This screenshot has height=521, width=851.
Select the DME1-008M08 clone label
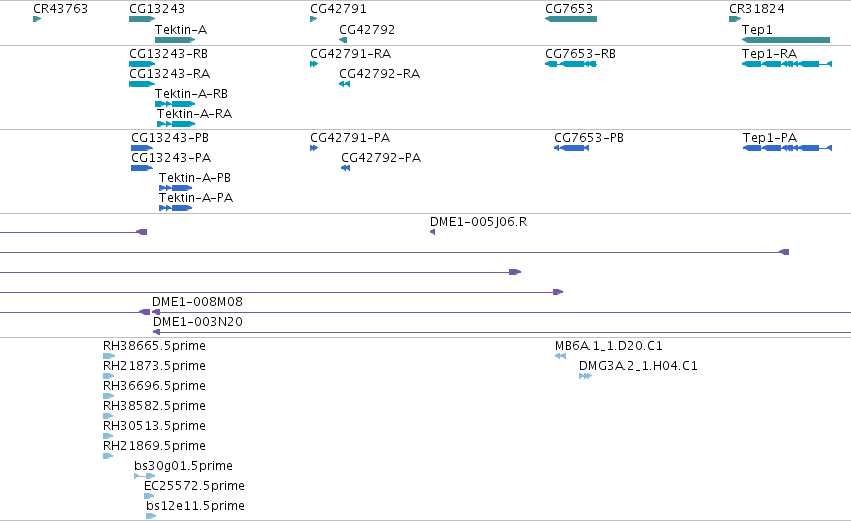(x=197, y=302)
